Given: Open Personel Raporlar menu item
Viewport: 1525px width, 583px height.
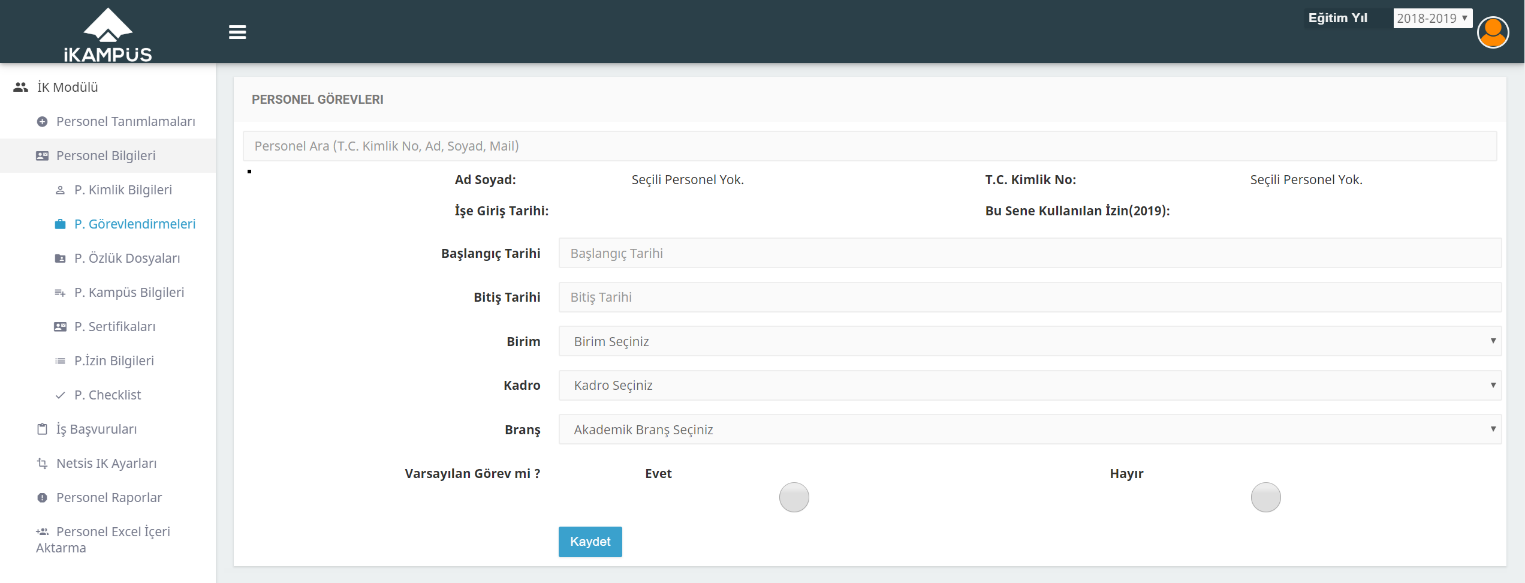Looking at the screenshot, I should (108, 498).
